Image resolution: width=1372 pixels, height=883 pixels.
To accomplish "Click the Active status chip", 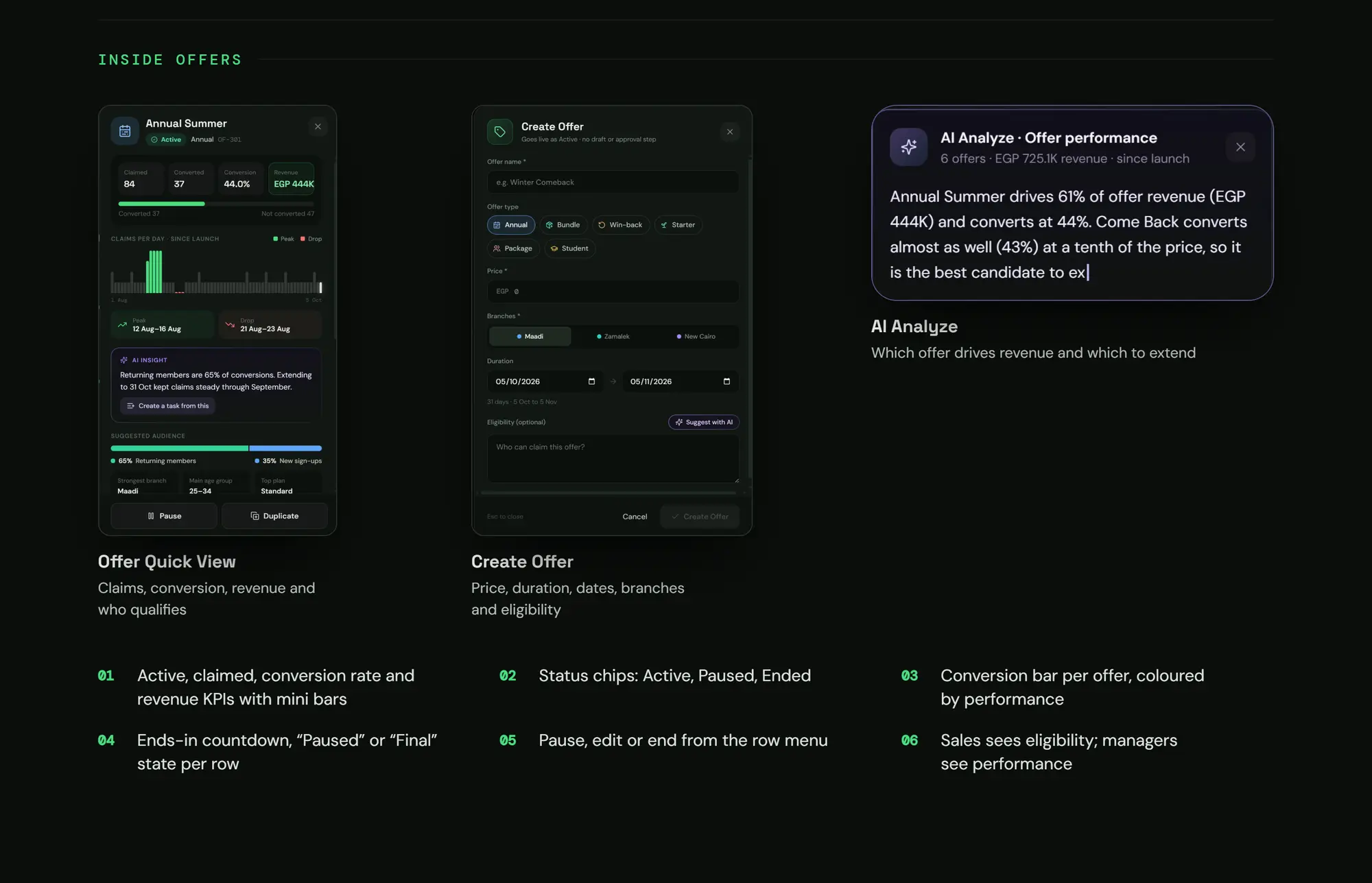I will (x=166, y=140).
